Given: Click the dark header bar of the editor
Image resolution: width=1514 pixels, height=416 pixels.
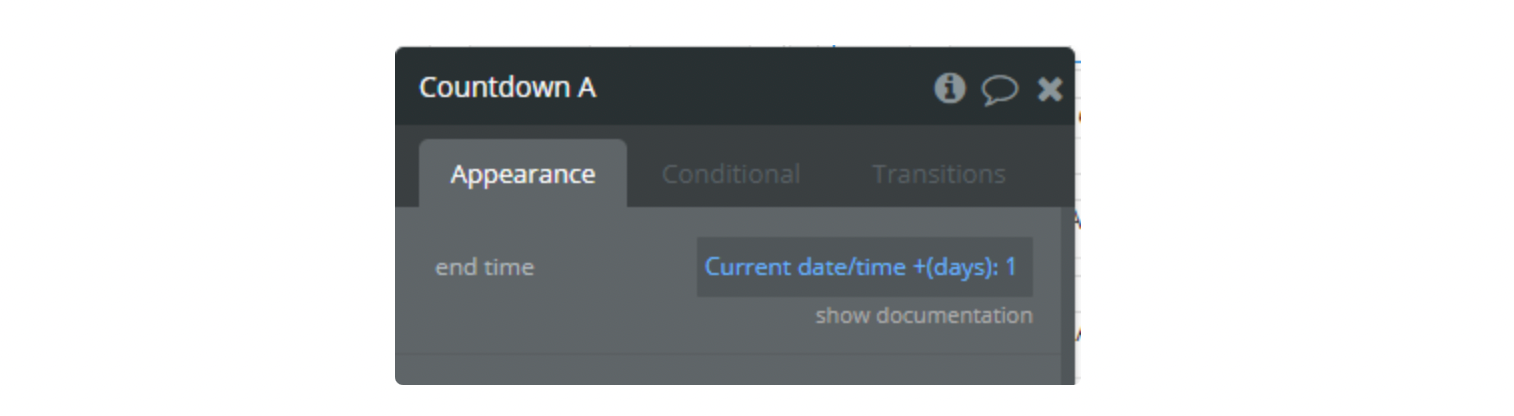Looking at the screenshot, I should pos(735,88).
